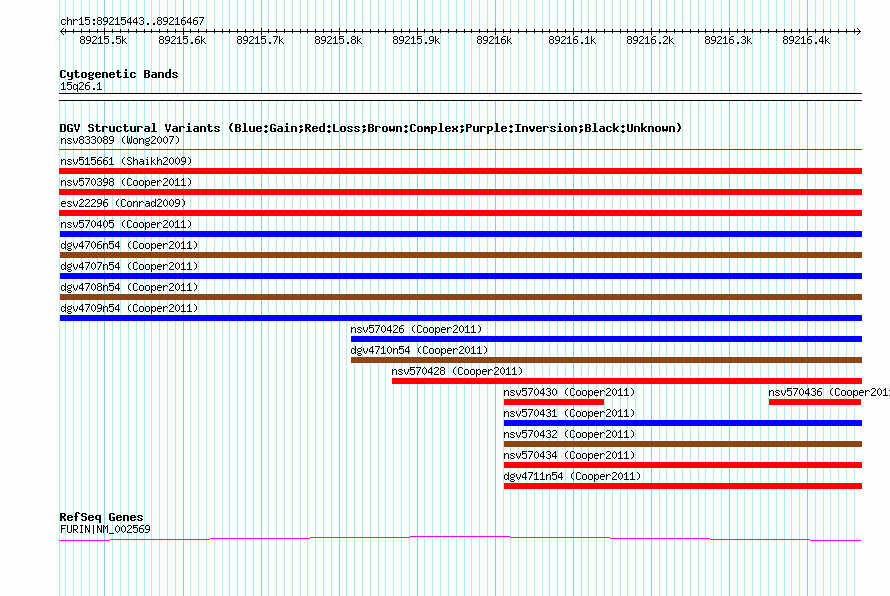Viewport: 890px width, 596px height.
Task: Open the nsv570398 (Cooper2011) variant label
Action: (126, 182)
